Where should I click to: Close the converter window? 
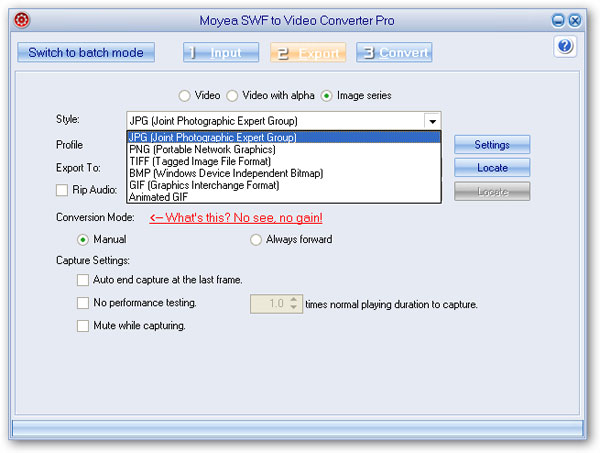coord(575,20)
